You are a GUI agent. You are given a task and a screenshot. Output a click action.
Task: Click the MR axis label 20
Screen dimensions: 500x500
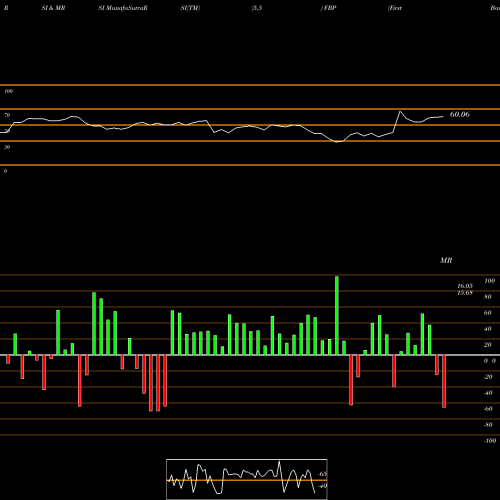488,345
